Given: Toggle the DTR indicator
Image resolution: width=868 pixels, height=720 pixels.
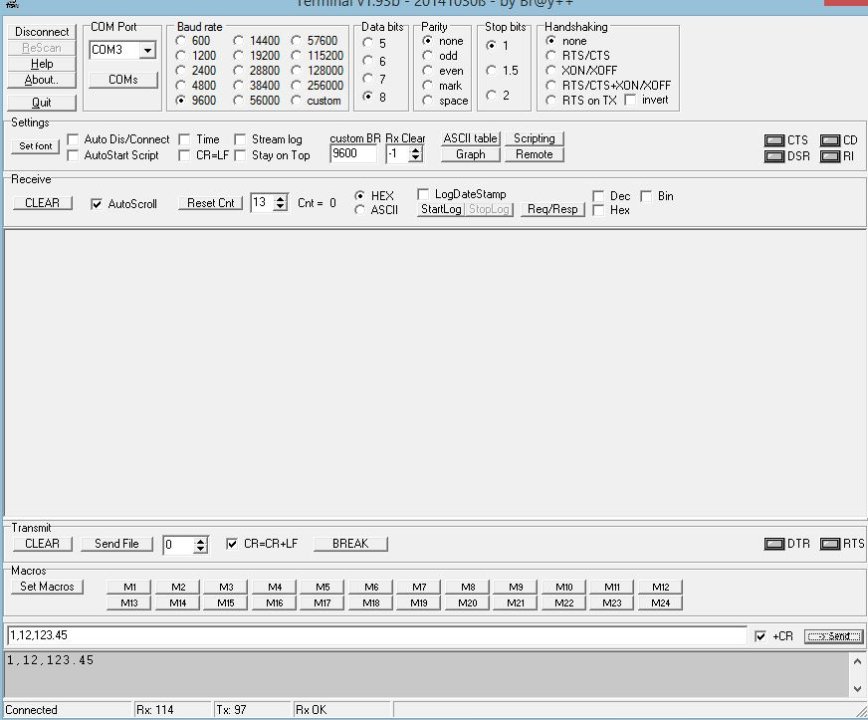Looking at the screenshot, I should pyautogui.click(x=775, y=543).
